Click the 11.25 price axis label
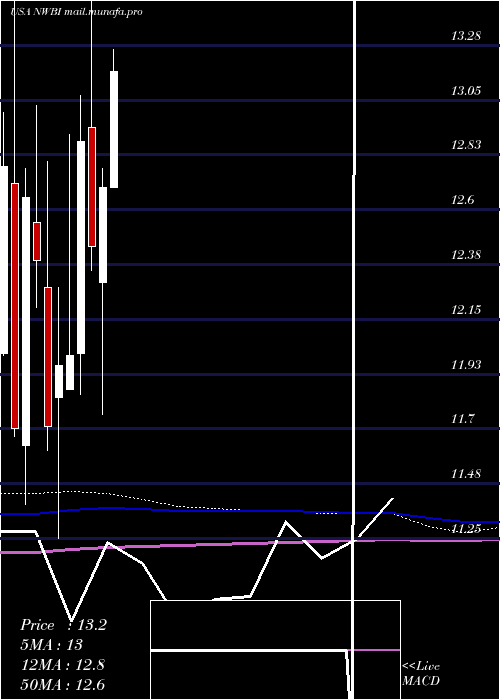 tap(466, 529)
